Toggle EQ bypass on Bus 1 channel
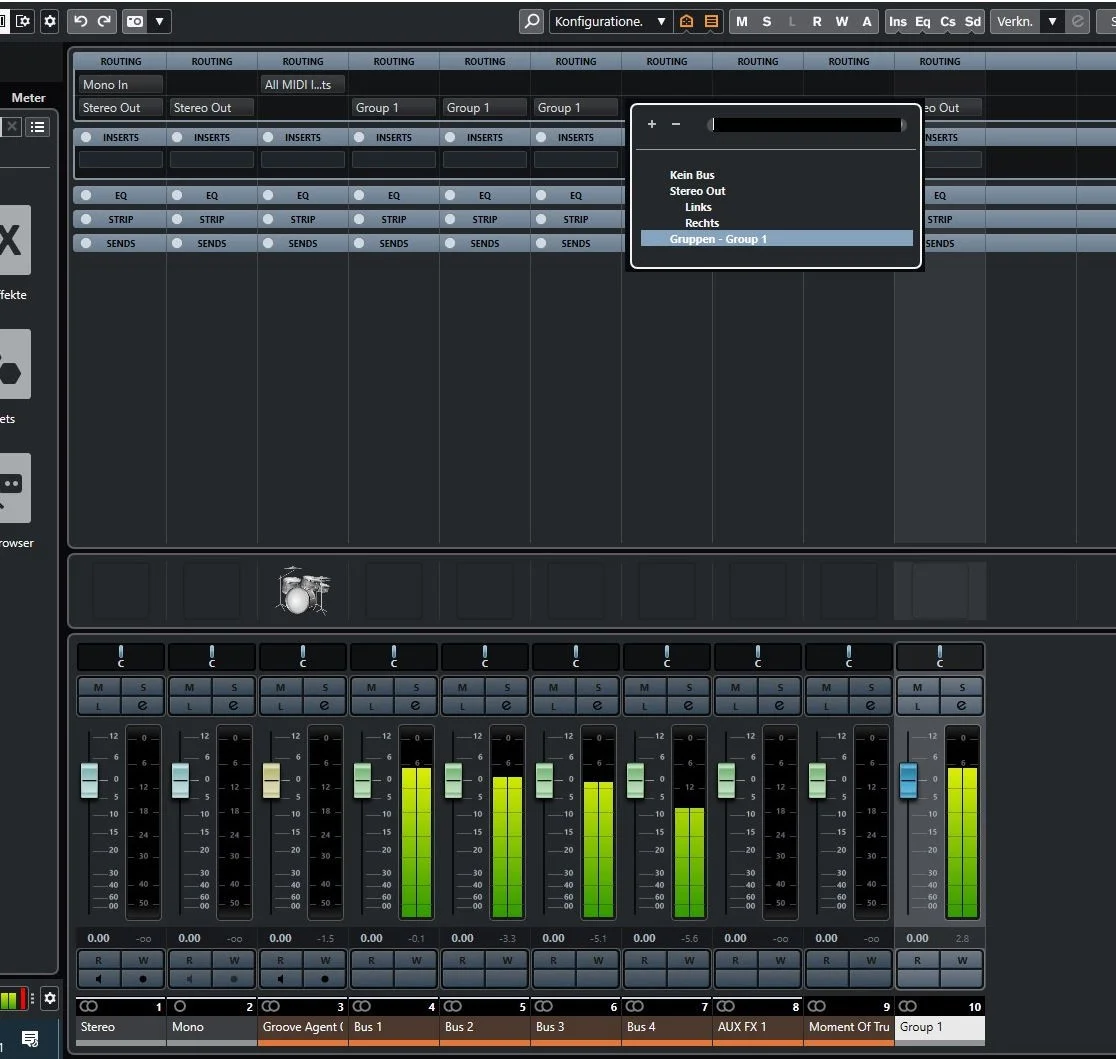The image size is (1116, 1059). click(x=359, y=195)
